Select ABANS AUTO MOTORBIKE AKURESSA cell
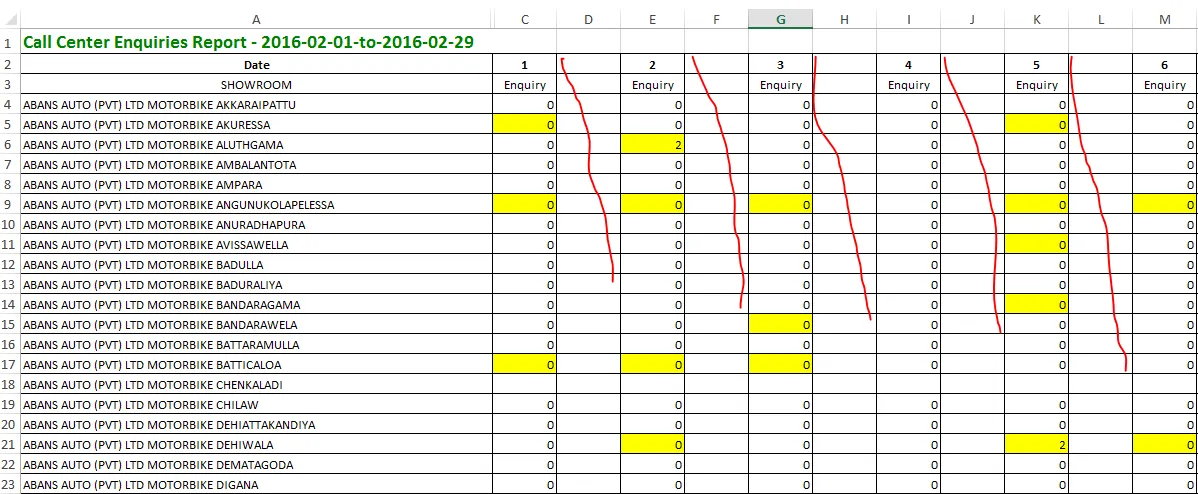This screenshot has width=1198, height=494. click(x=256, y=124)
